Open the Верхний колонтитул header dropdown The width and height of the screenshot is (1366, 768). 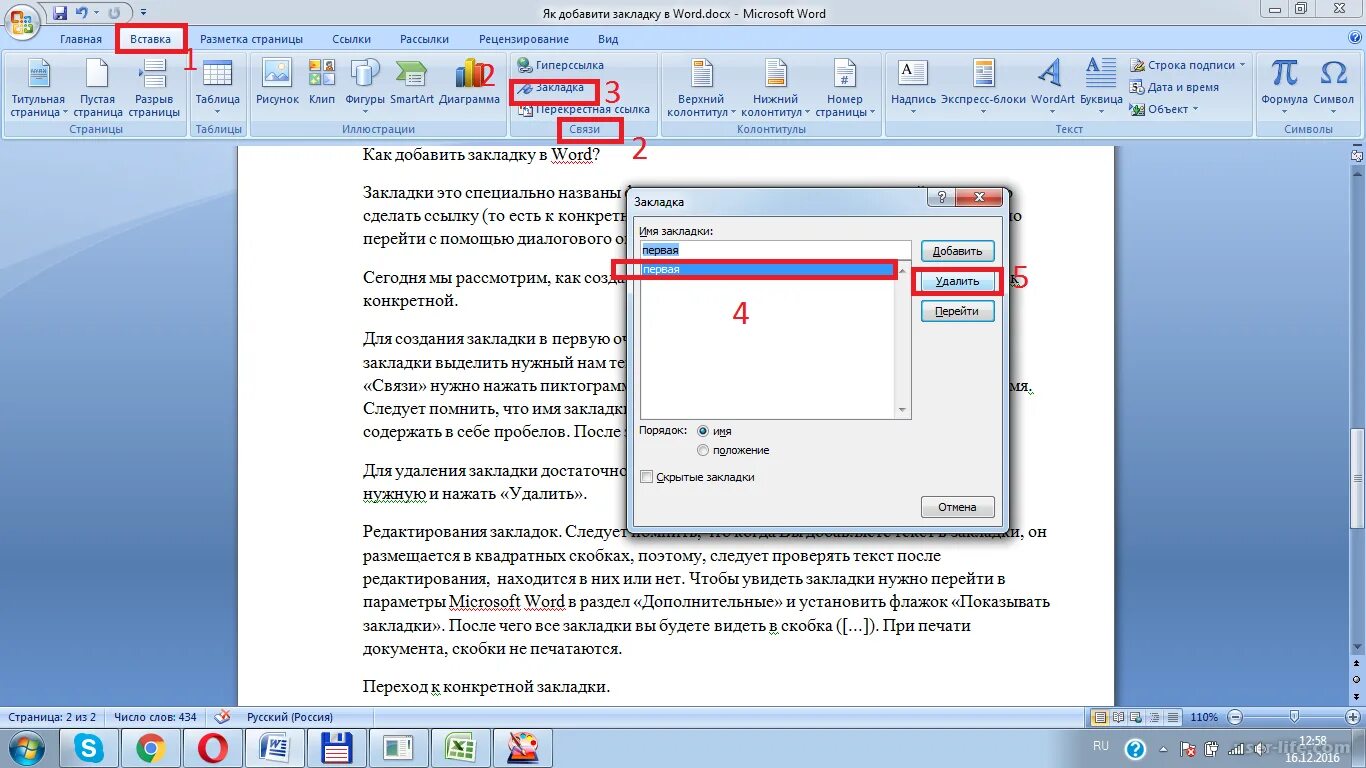point(701,89)
